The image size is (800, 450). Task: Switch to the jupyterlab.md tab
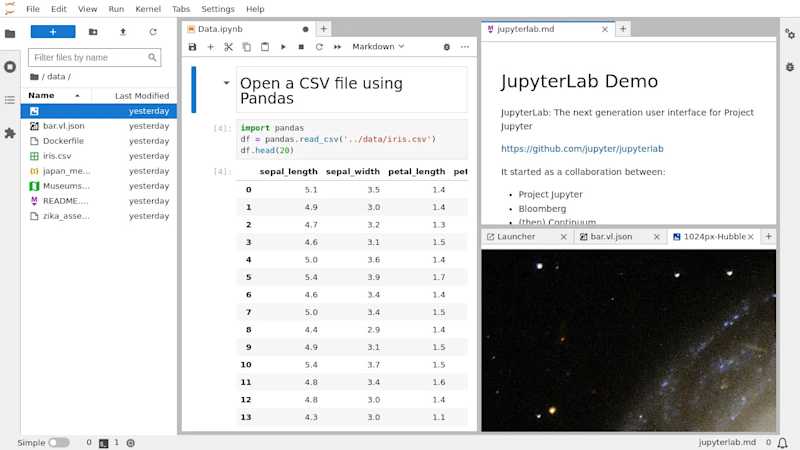tap(546, 29)
